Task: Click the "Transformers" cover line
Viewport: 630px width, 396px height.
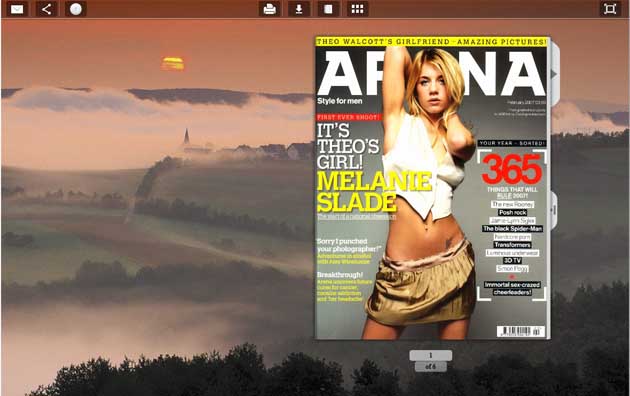Action: (513, 245)
